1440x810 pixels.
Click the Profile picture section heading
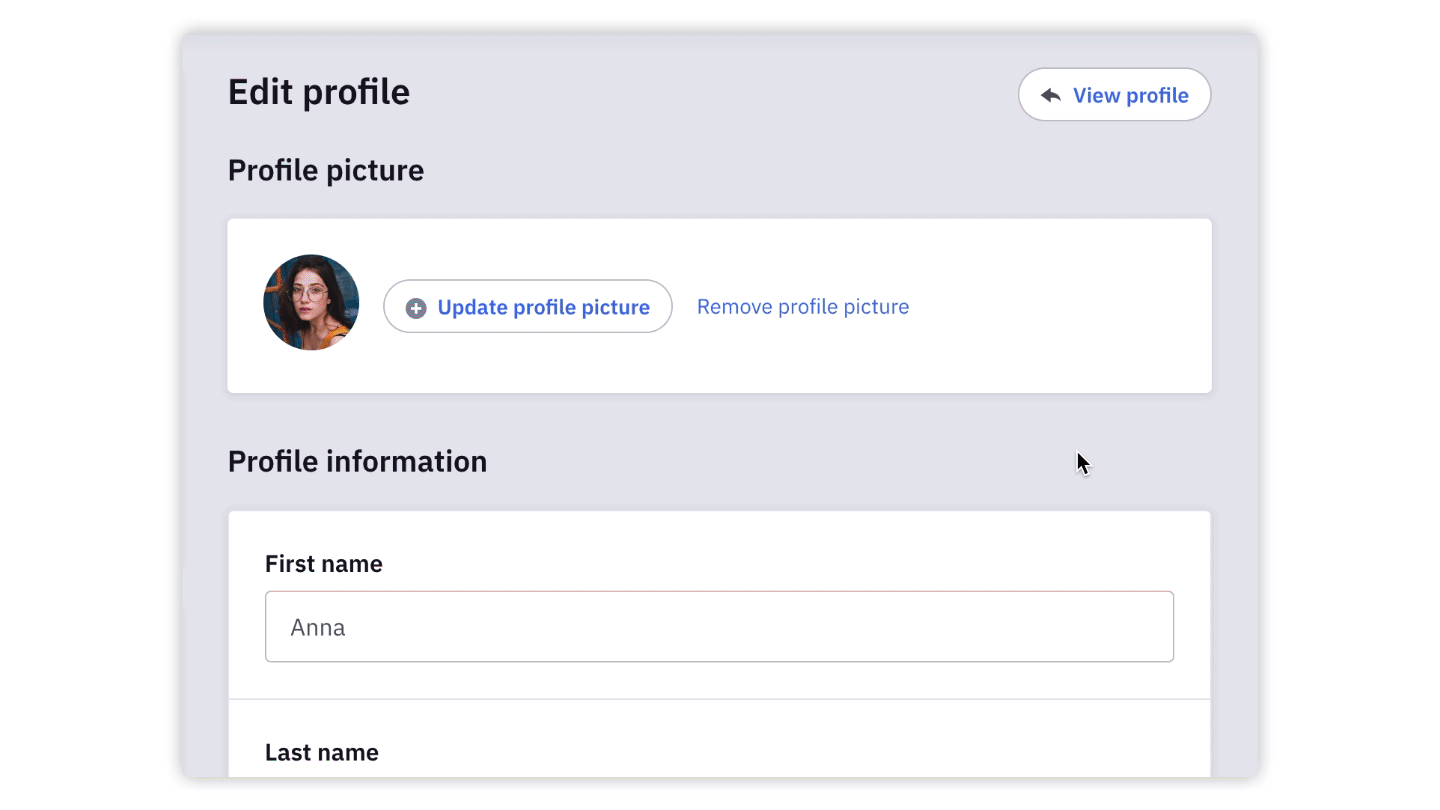[x=326, y=171]
